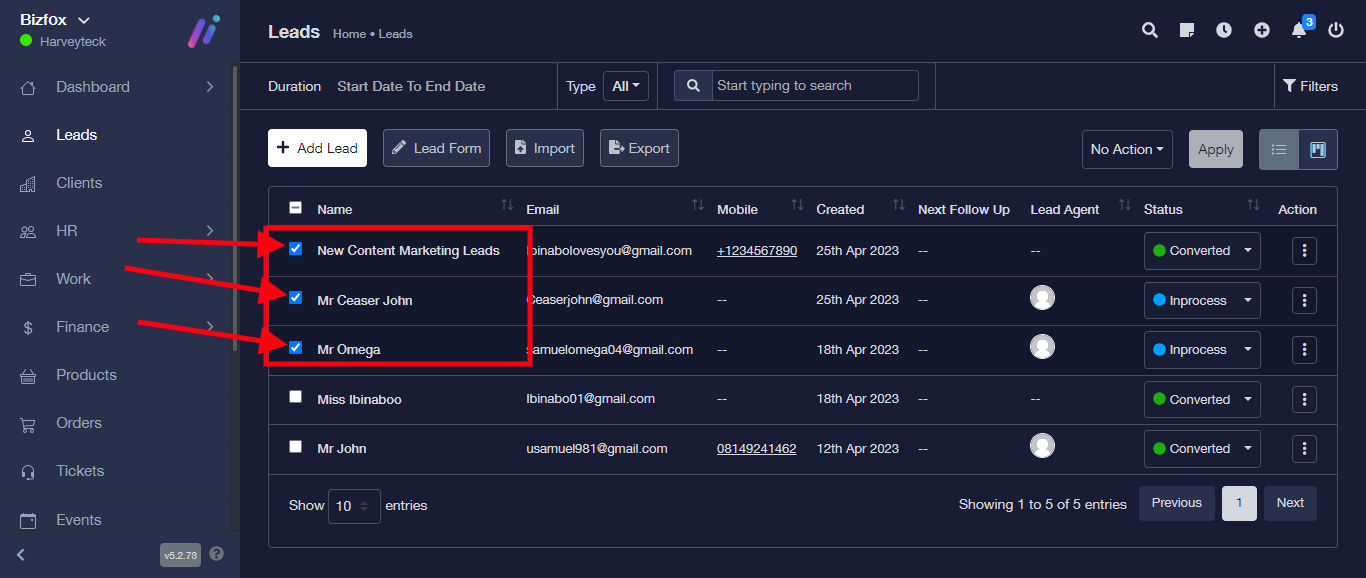
Task: Open the help question mark icon
Action: click(x=216, y=554)
